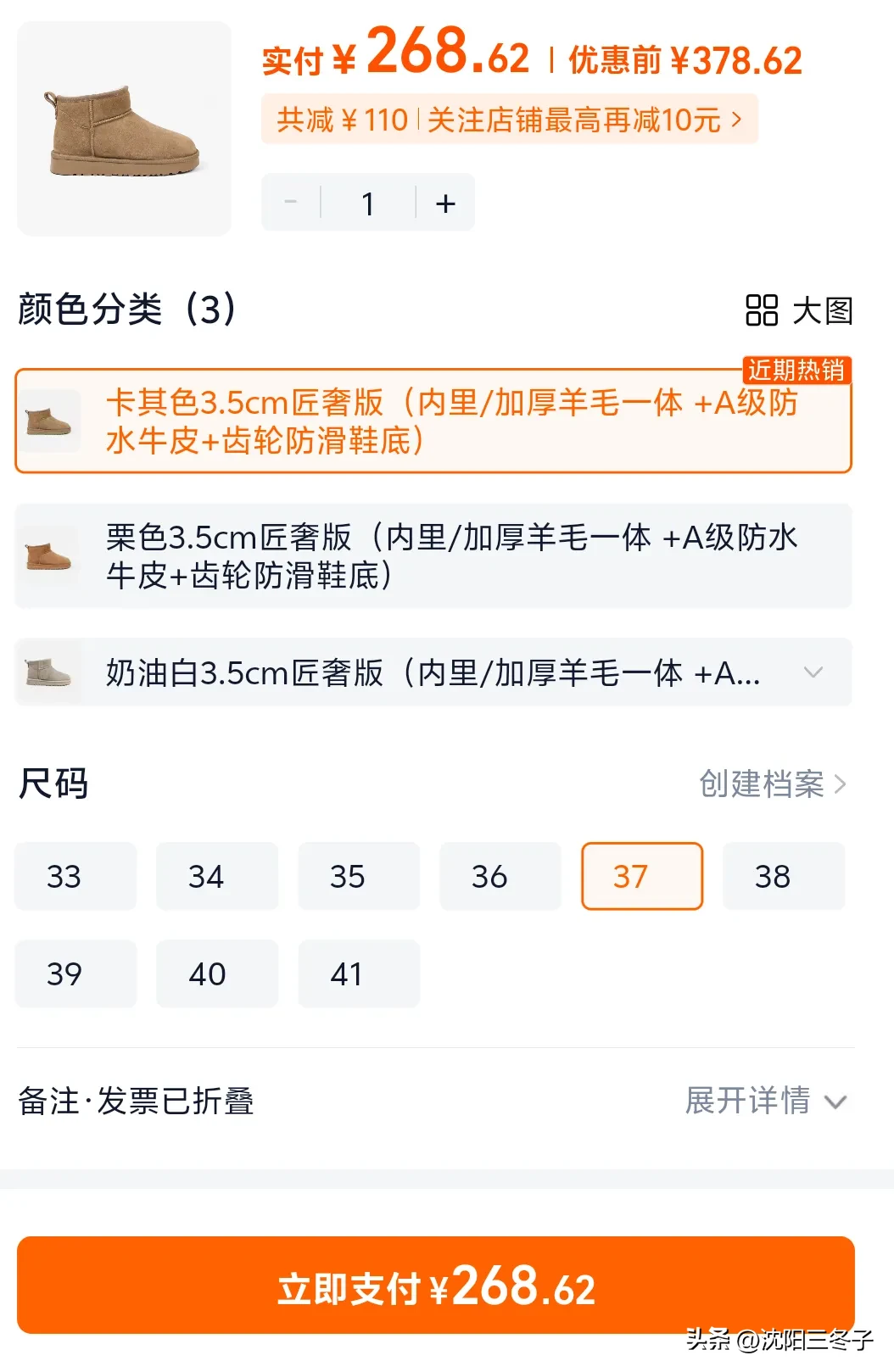Select size 33
Screen dimensions: 894x1372
[75, 876]
